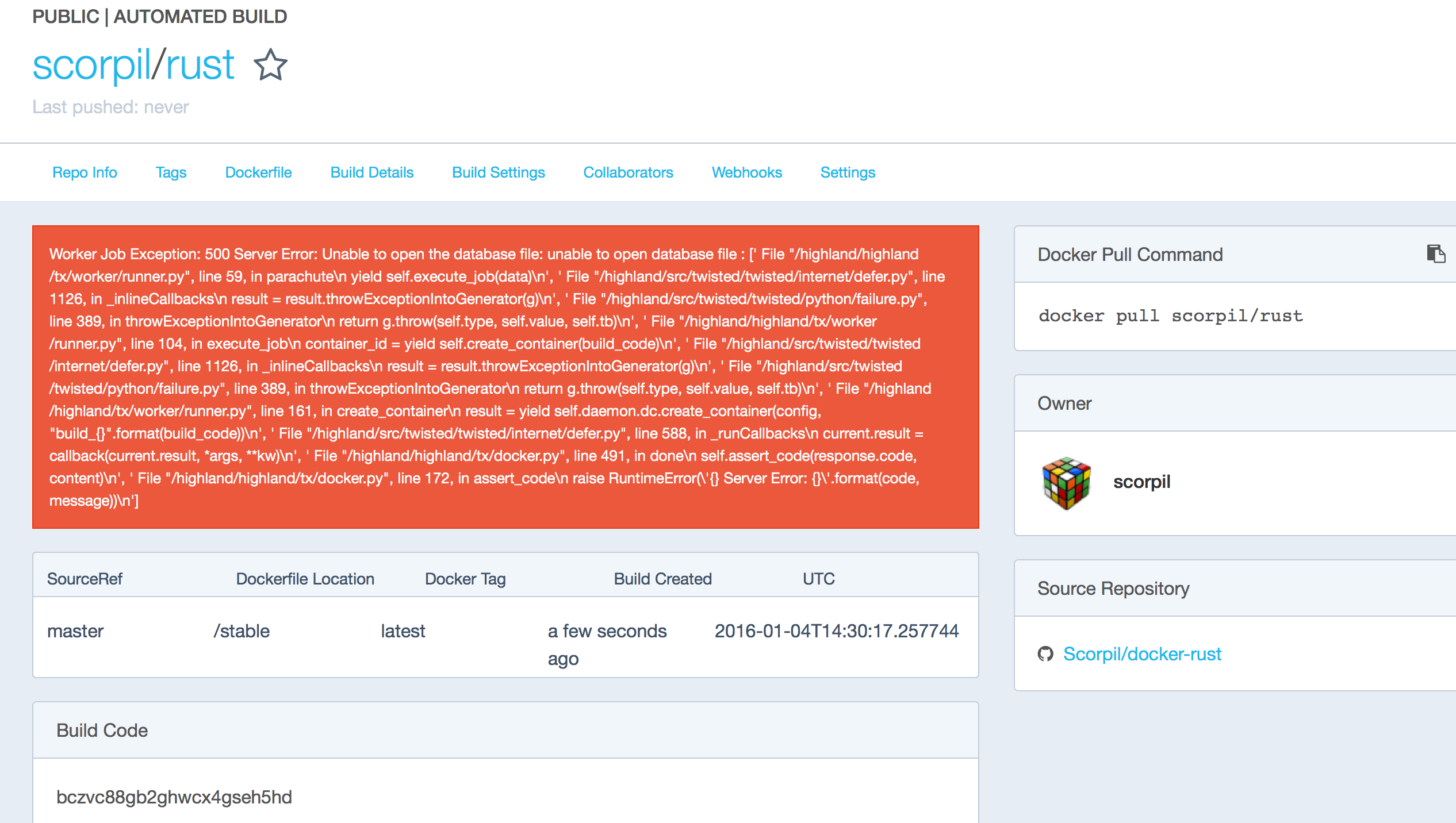Click the Dockerfile Location column header
The width and height of the screenshot is (1456, 823).
click(x=305, y=579)
